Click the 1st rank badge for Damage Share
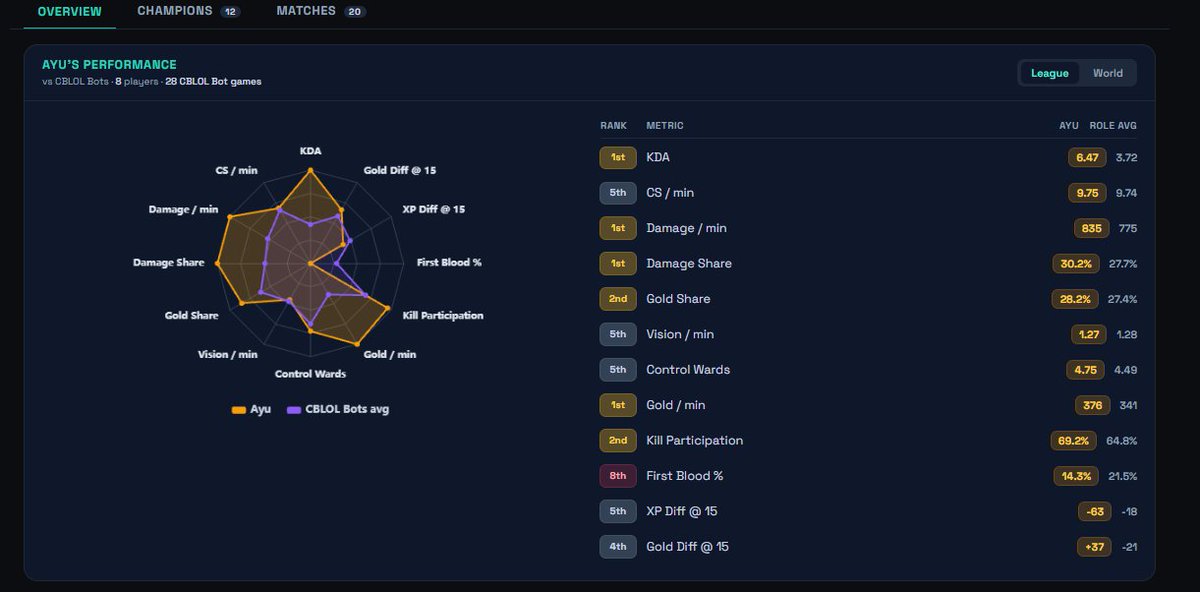Viewport: 1200px width, 592px height. tap(618, 264)
